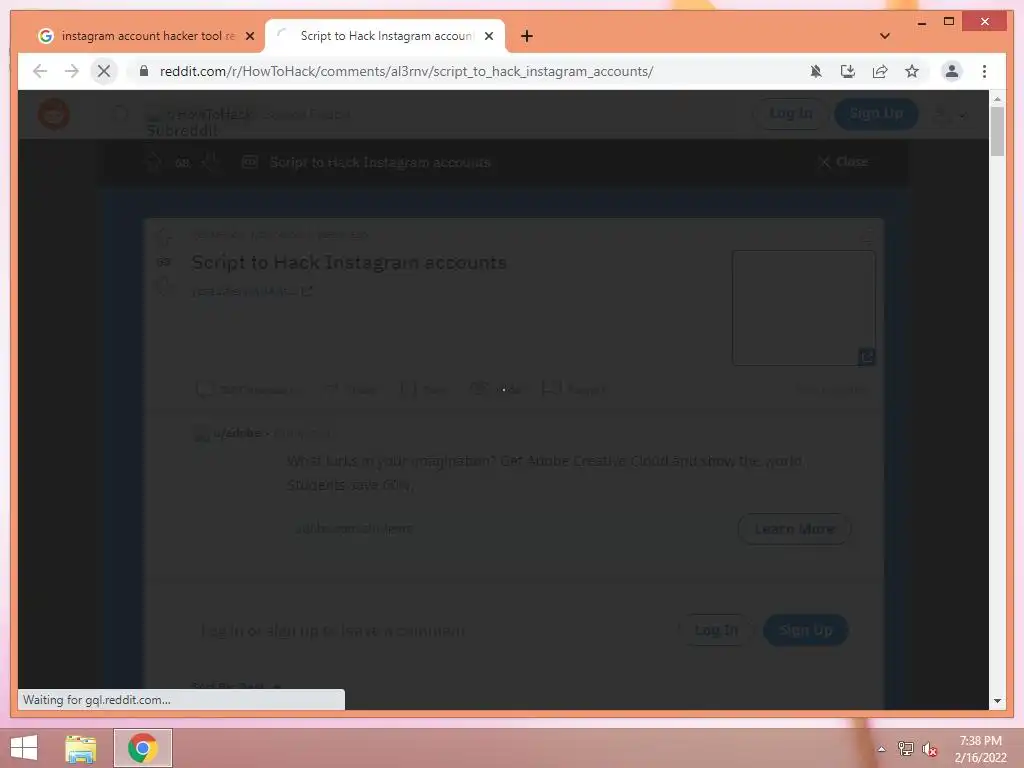This screenshot has width=1024, height=768.
Task: Upvote the post in the overlay bar
Action: 154,161
